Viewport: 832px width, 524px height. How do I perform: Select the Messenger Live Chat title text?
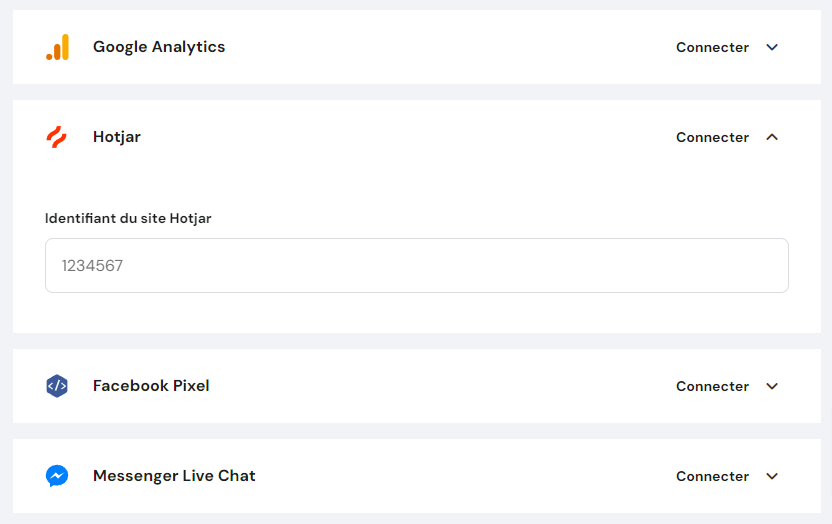[174, 476]
